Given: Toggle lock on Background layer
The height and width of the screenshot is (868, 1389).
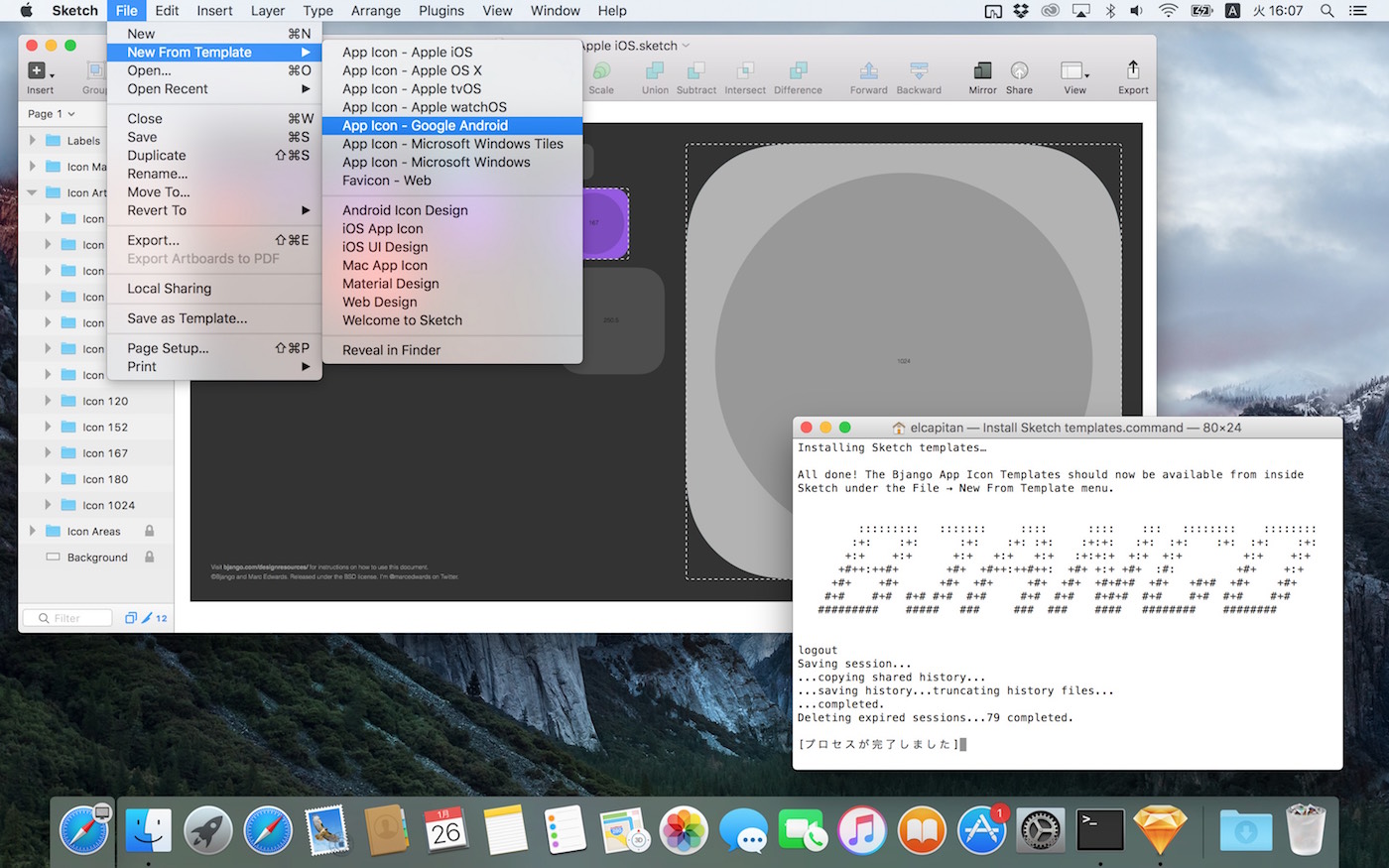Looking at the screenshot, I should 150,557.
